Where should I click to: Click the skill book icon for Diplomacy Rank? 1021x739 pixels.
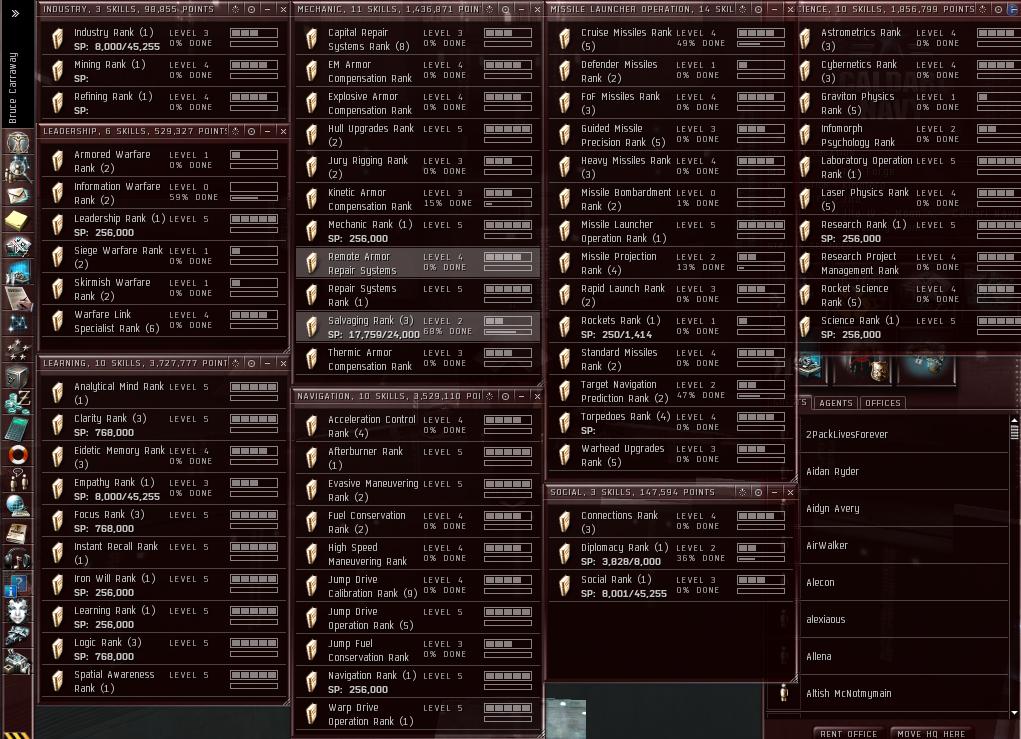(x=565, y=554)
